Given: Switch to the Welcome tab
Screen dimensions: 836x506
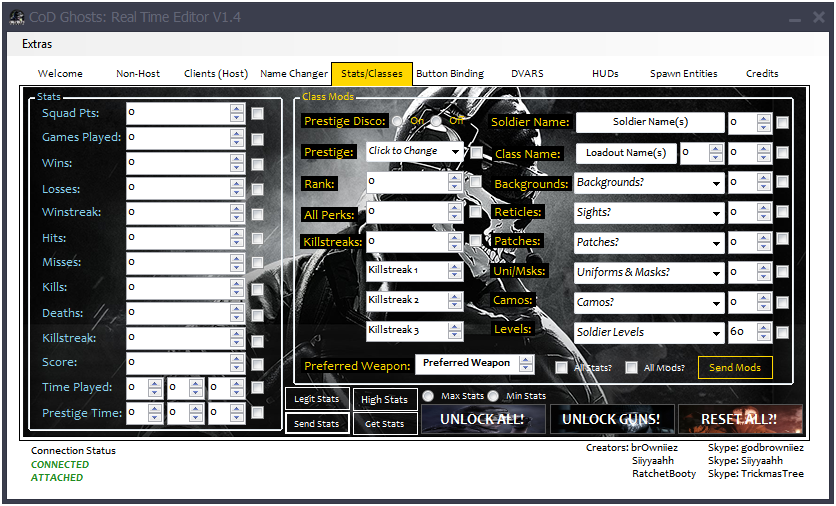Looking at the screenshot, I should pyautogui.click(x=60, y=74).
